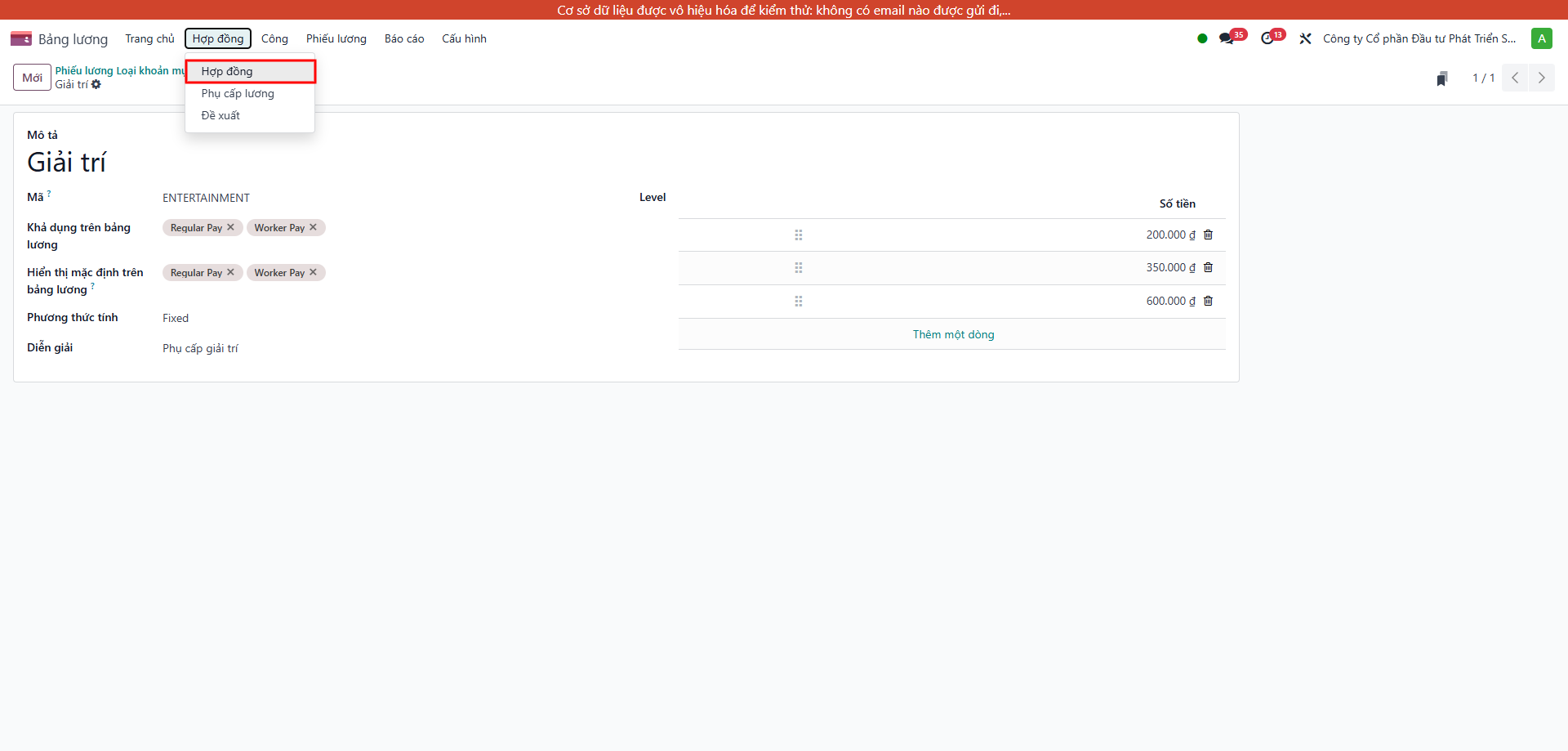
Task: Click the help mark next to Mã
Action: (49, 194)
